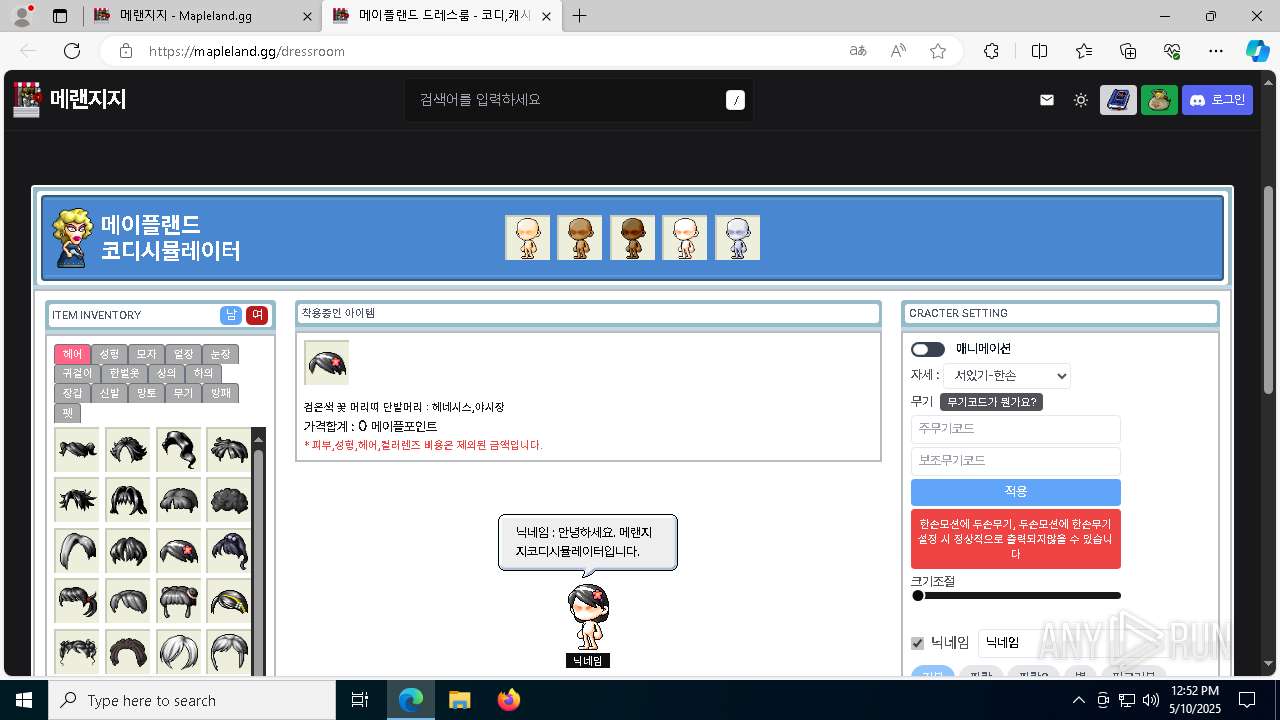1280x720 pixels.
Task: Switch to the 헤어 category tab
Action: (x=73, y=354)
